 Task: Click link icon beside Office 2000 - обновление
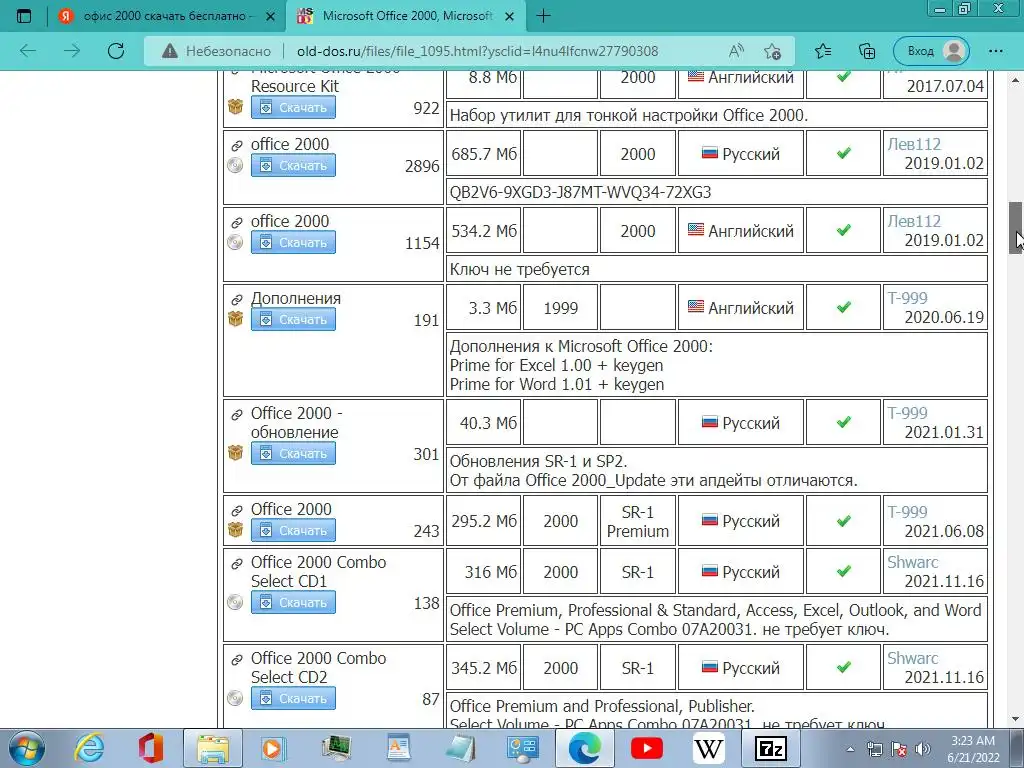point(236,415)
